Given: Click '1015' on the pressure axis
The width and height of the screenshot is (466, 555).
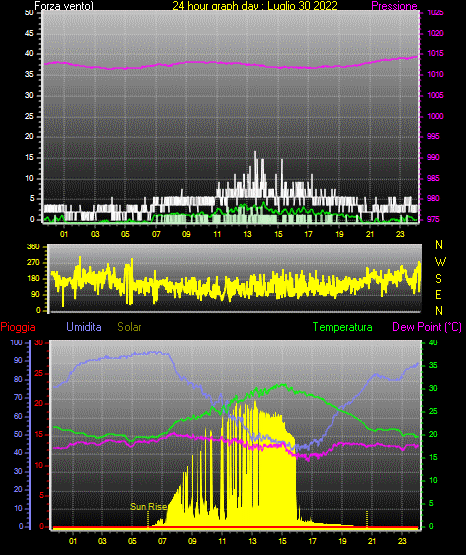Looking at the screenshot, I should click(x=435, y=53).
